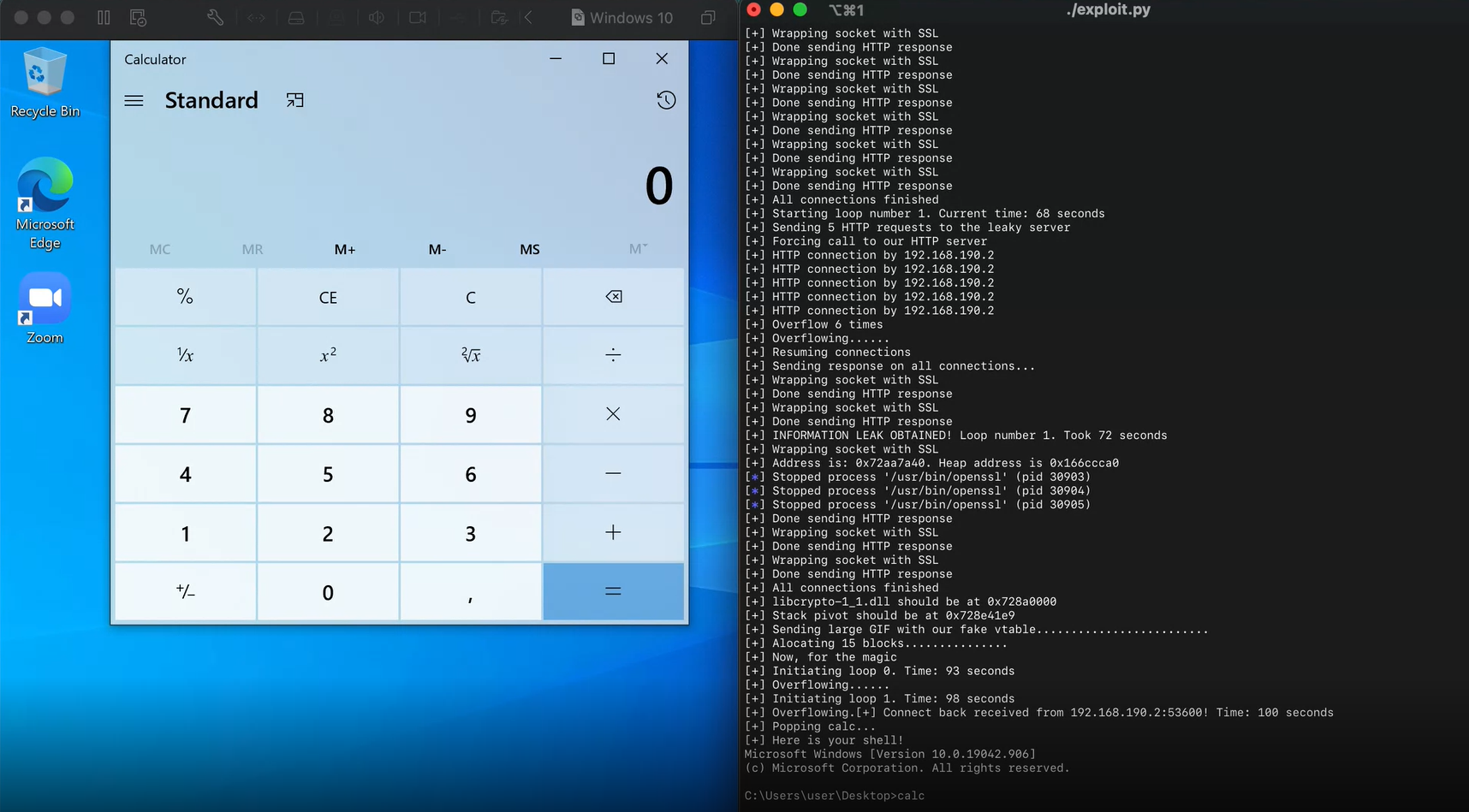The width and height of the screenshot is (1469, 812).
Task: Click 'Stopped process' line with pid 30903
Action: 918,477
